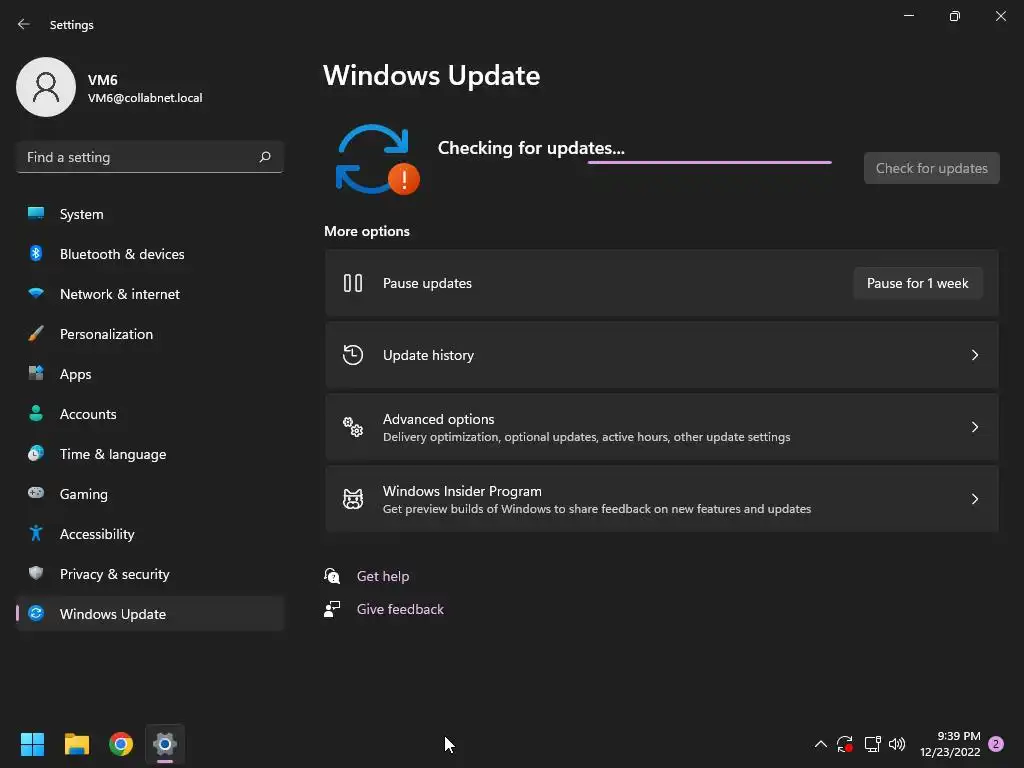Image resolution: width=1024 pixels, height=768 pixels.
Task: Click the Update history clock icon
Action: (353, 355)
